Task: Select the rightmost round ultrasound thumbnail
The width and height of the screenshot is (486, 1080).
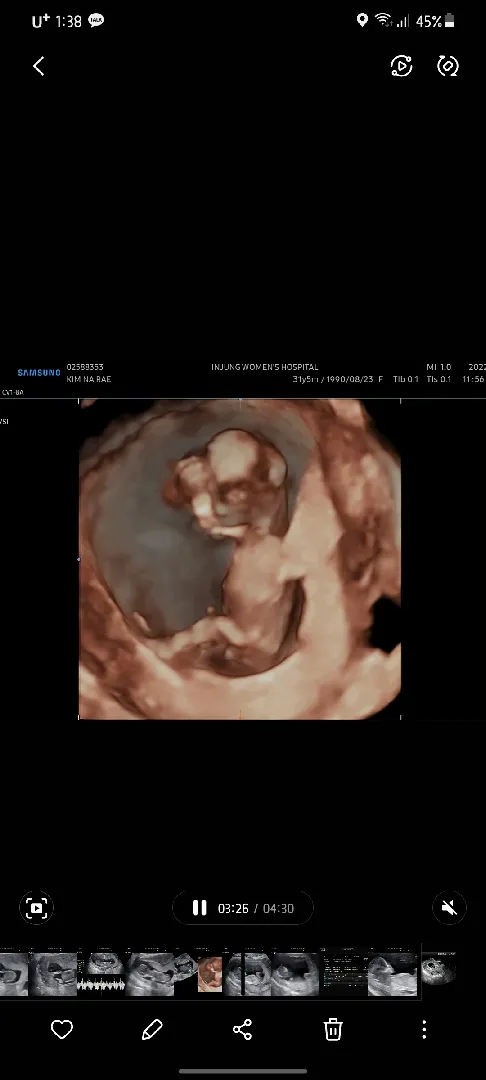Action: [x=439, y=969]
